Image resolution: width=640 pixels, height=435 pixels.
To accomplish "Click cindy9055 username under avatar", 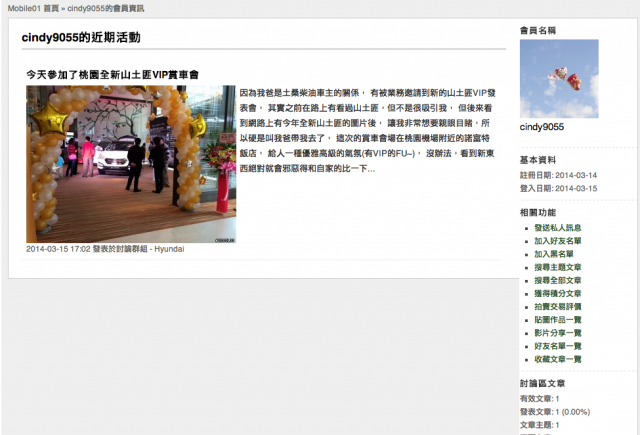I will pos(542,127).
